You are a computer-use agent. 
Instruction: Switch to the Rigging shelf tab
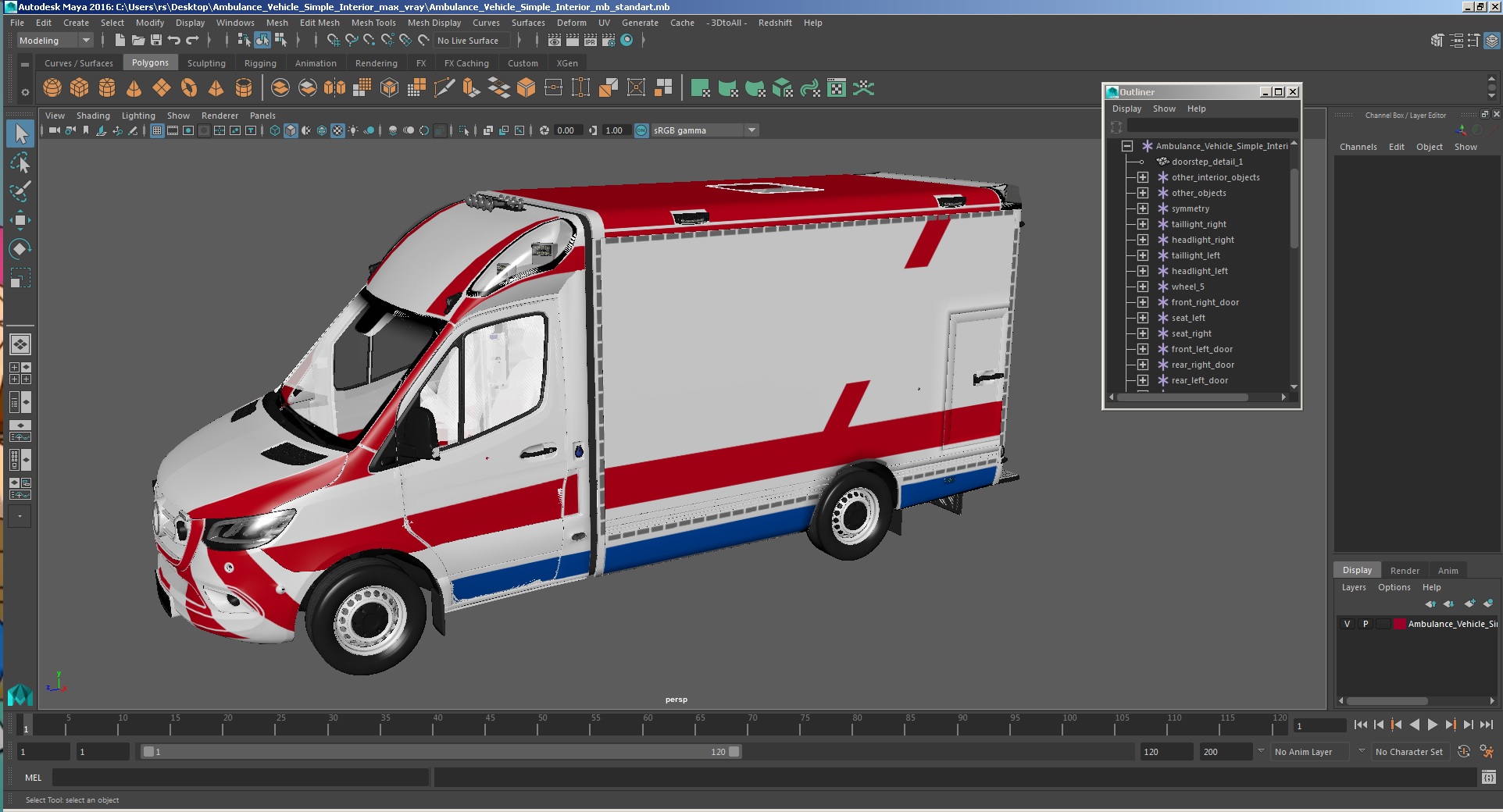(x=260, y=63)
